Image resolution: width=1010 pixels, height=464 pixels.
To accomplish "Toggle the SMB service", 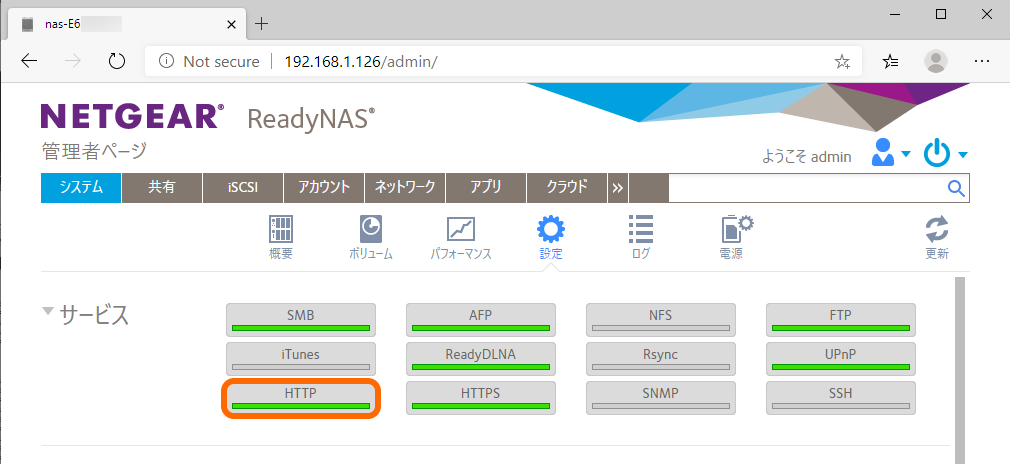I will click(301, 320).
